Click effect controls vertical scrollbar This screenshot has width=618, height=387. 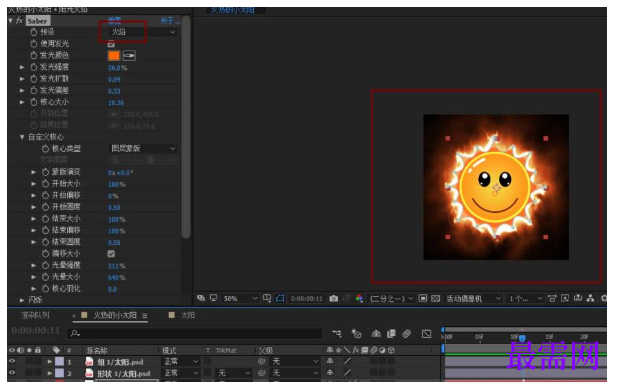(x=186, y=127)
